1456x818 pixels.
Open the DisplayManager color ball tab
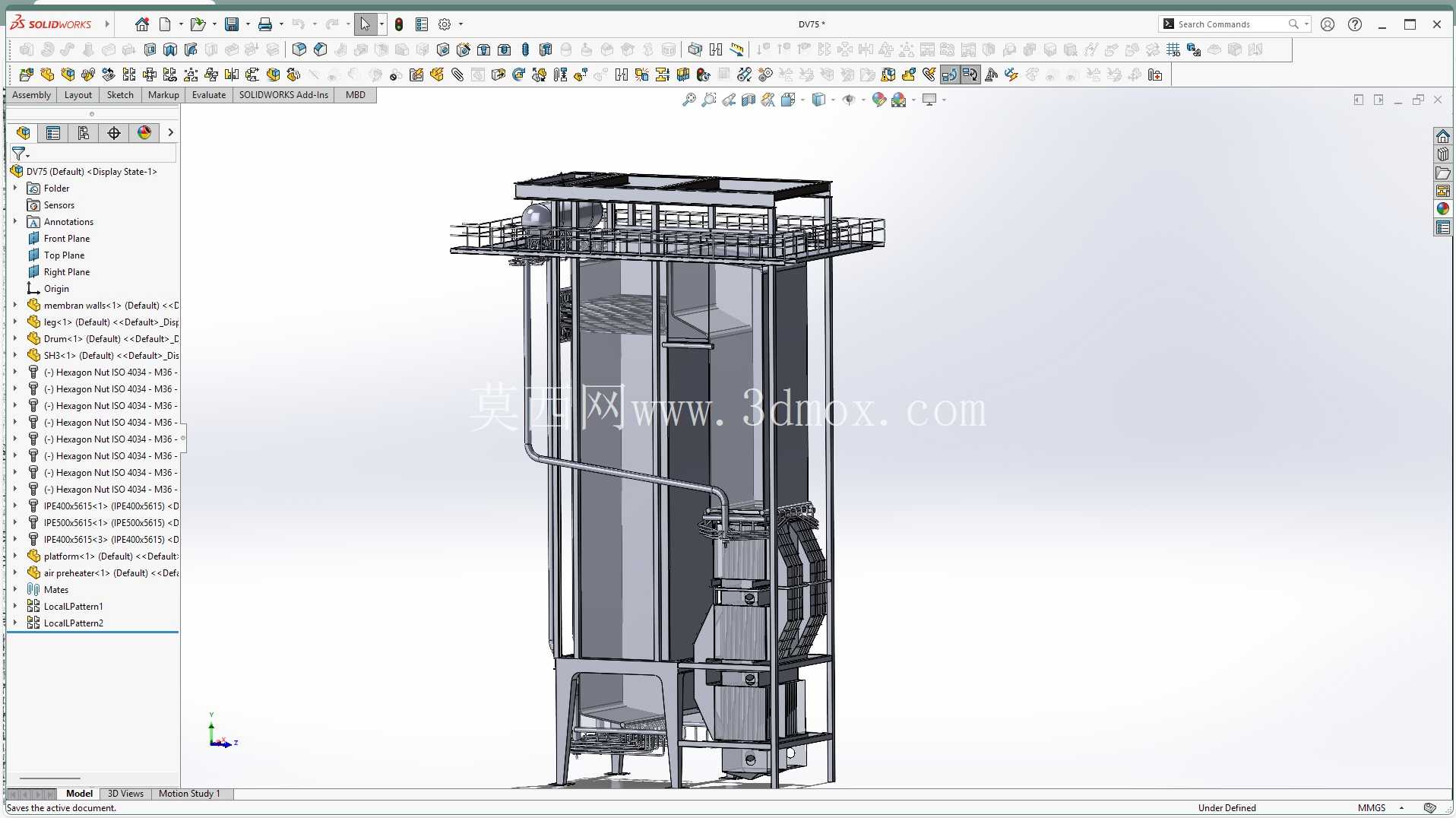[144, 133]
